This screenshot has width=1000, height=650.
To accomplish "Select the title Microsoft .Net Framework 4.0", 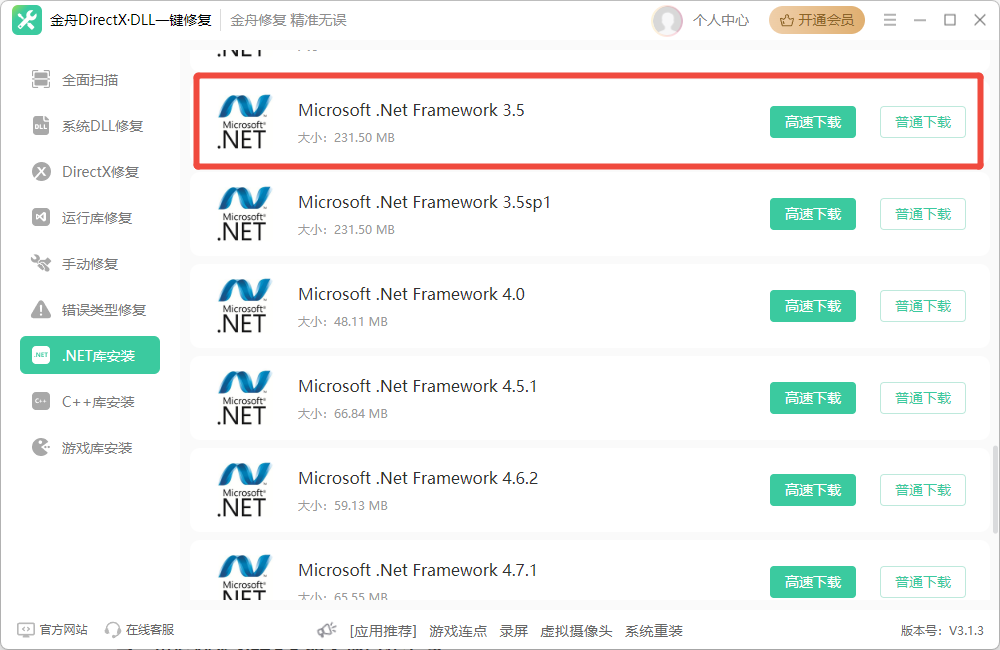I will tap(411, 294).
